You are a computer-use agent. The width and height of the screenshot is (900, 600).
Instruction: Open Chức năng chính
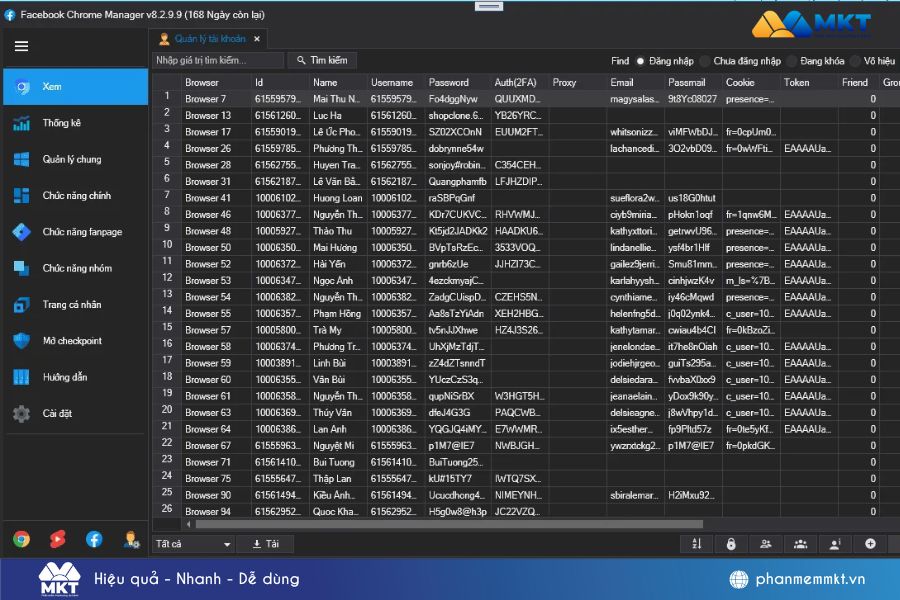tap(76, 195)
